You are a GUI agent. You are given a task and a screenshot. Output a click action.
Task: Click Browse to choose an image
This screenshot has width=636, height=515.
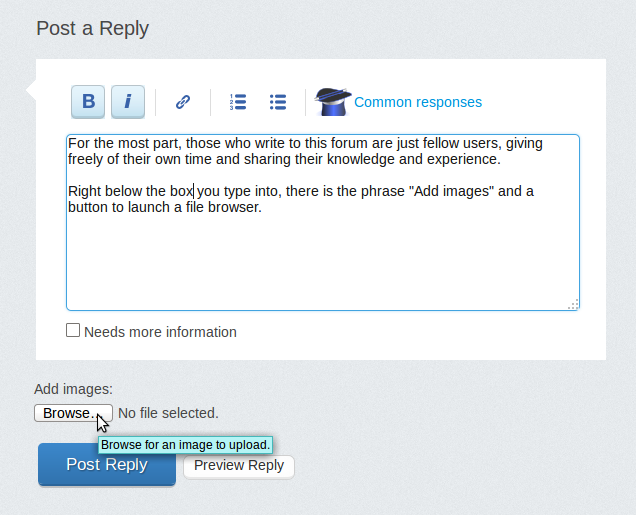(x=67, y=413)
